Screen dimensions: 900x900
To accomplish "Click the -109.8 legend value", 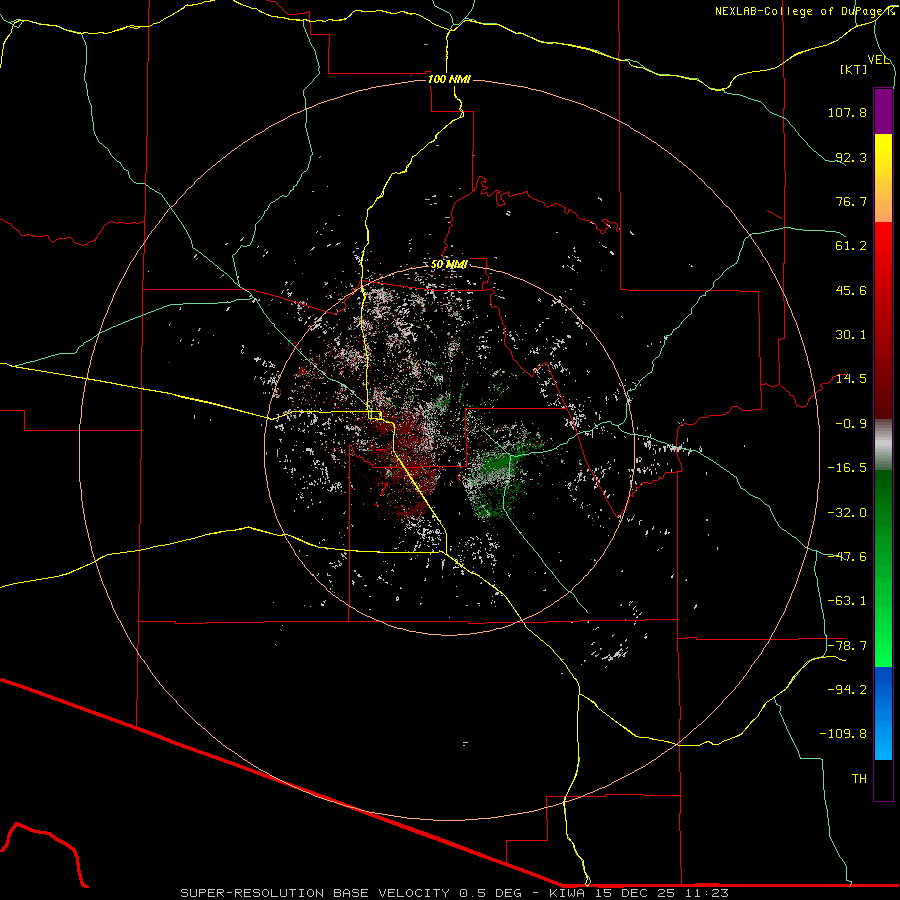I will click(x=843, y=734).
